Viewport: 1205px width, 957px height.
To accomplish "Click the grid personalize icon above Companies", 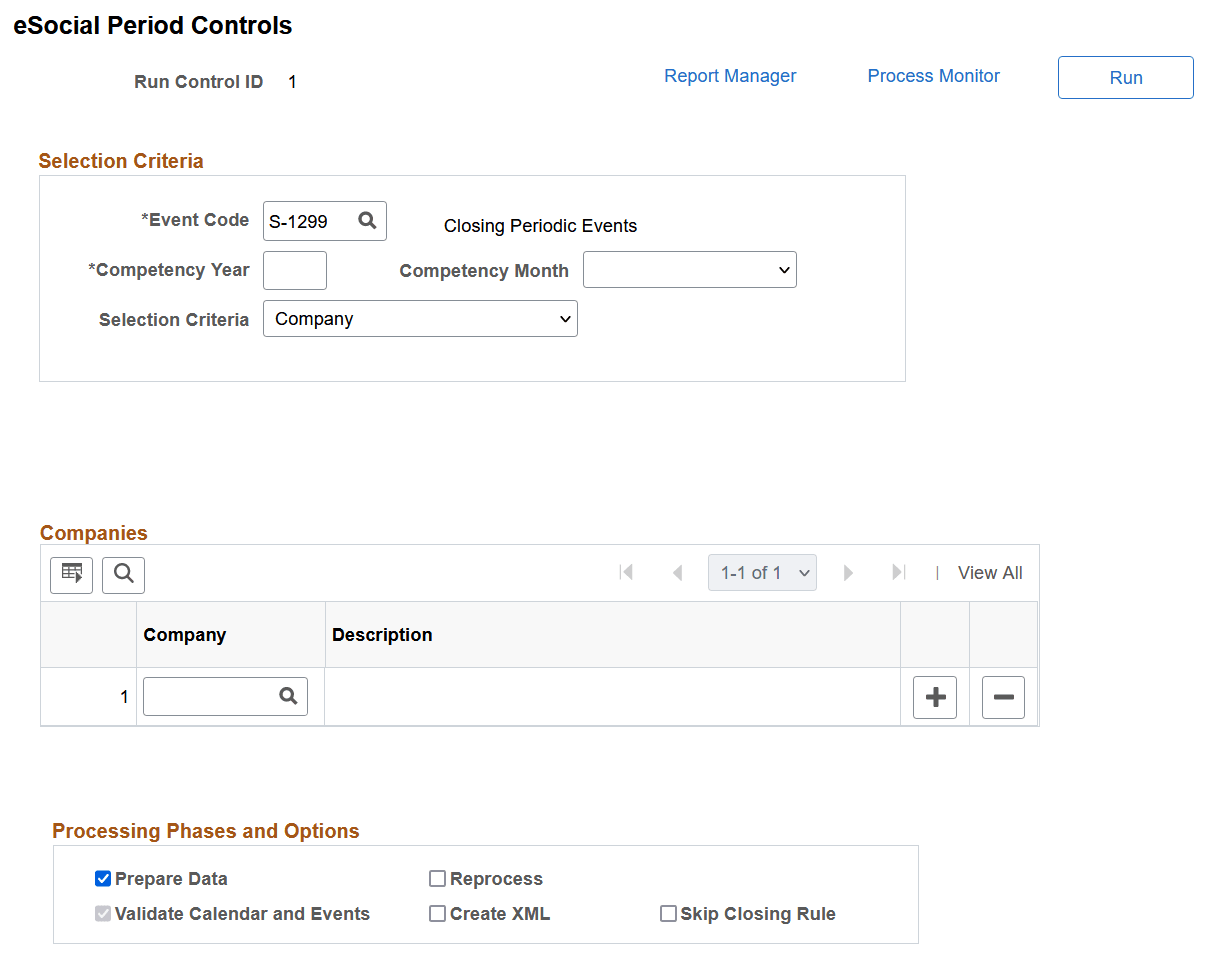I will [x=70, y=574].
